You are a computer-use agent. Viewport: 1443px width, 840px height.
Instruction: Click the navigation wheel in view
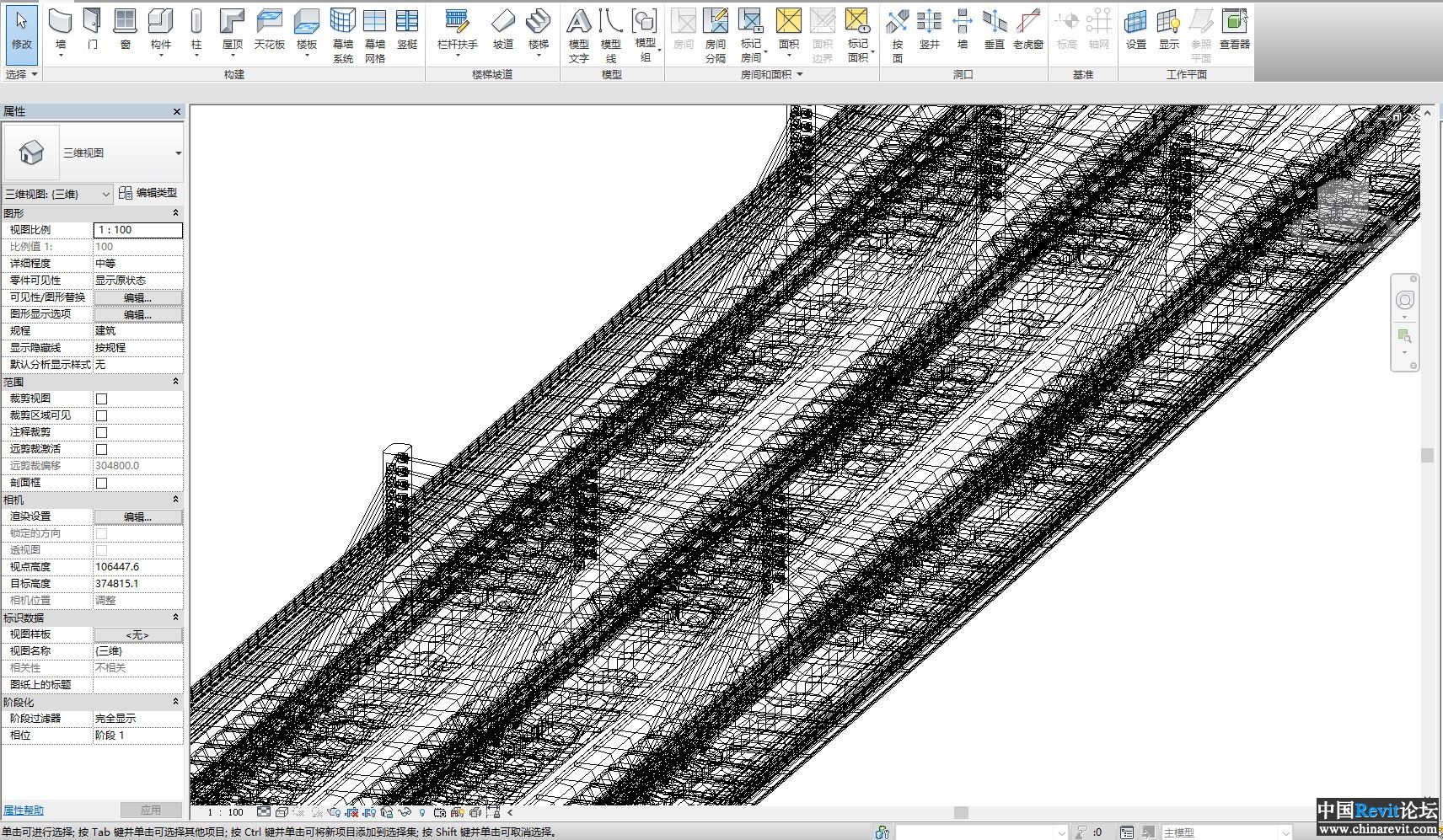coord(1404,300)
